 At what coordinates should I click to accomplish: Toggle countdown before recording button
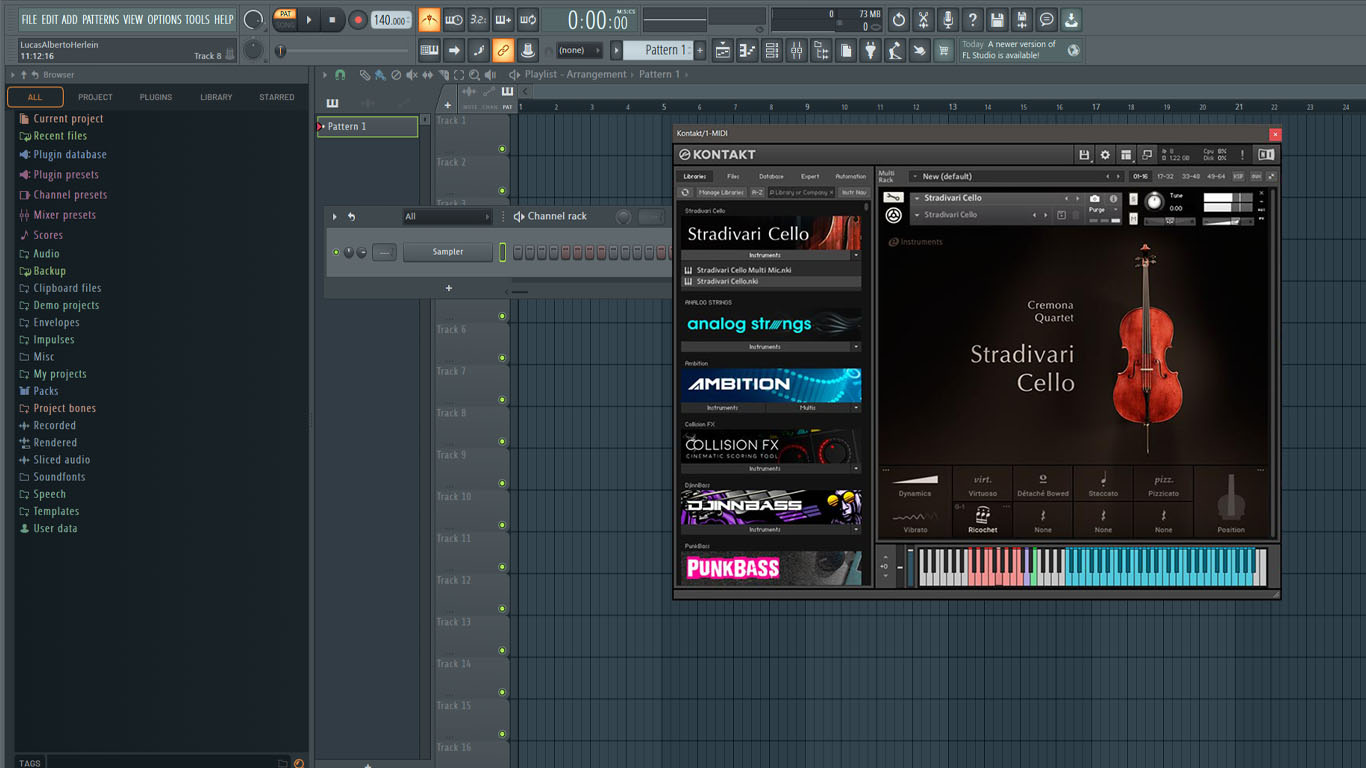[478, 20]
